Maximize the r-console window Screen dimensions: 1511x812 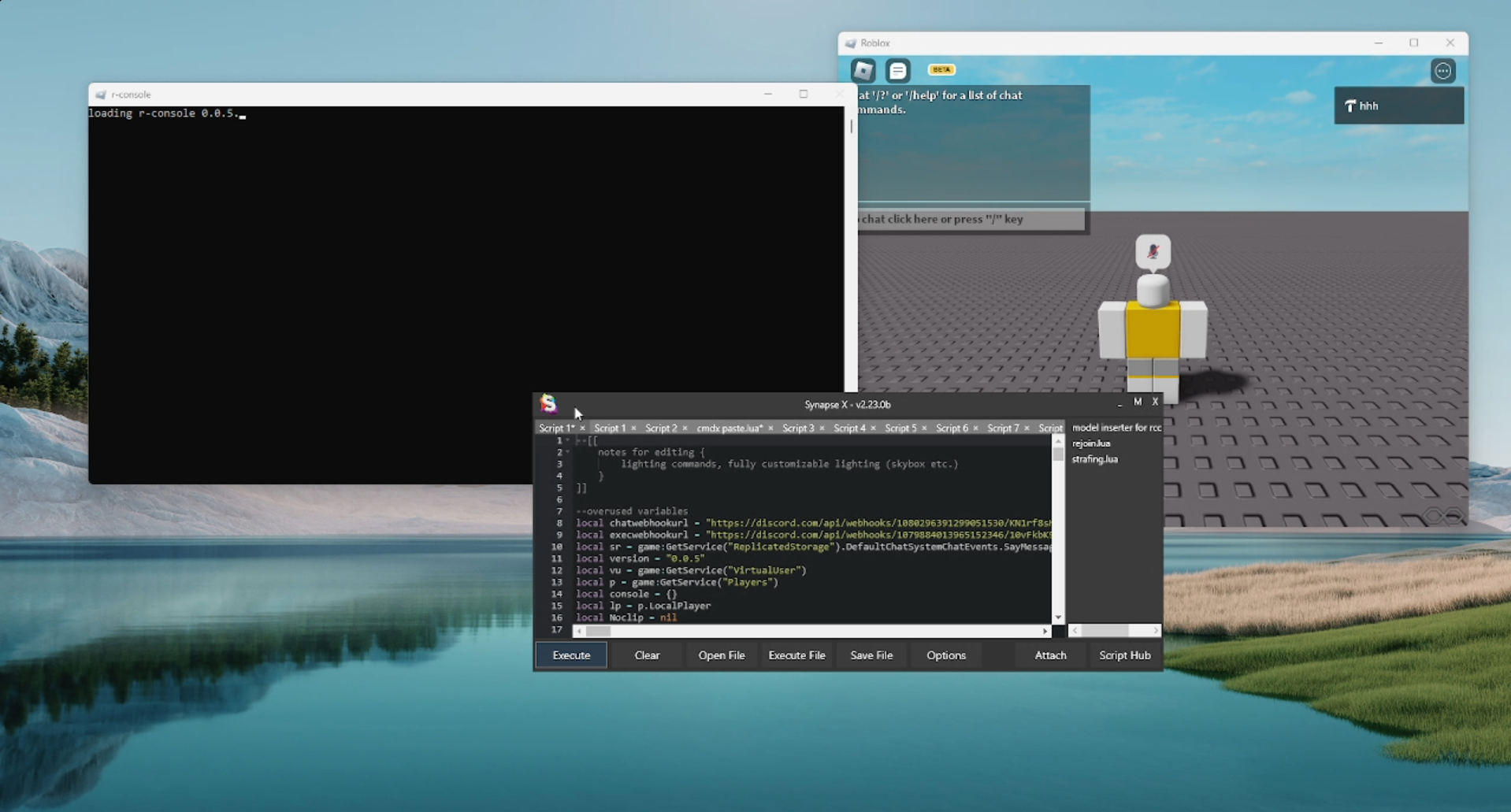point(804,94)
